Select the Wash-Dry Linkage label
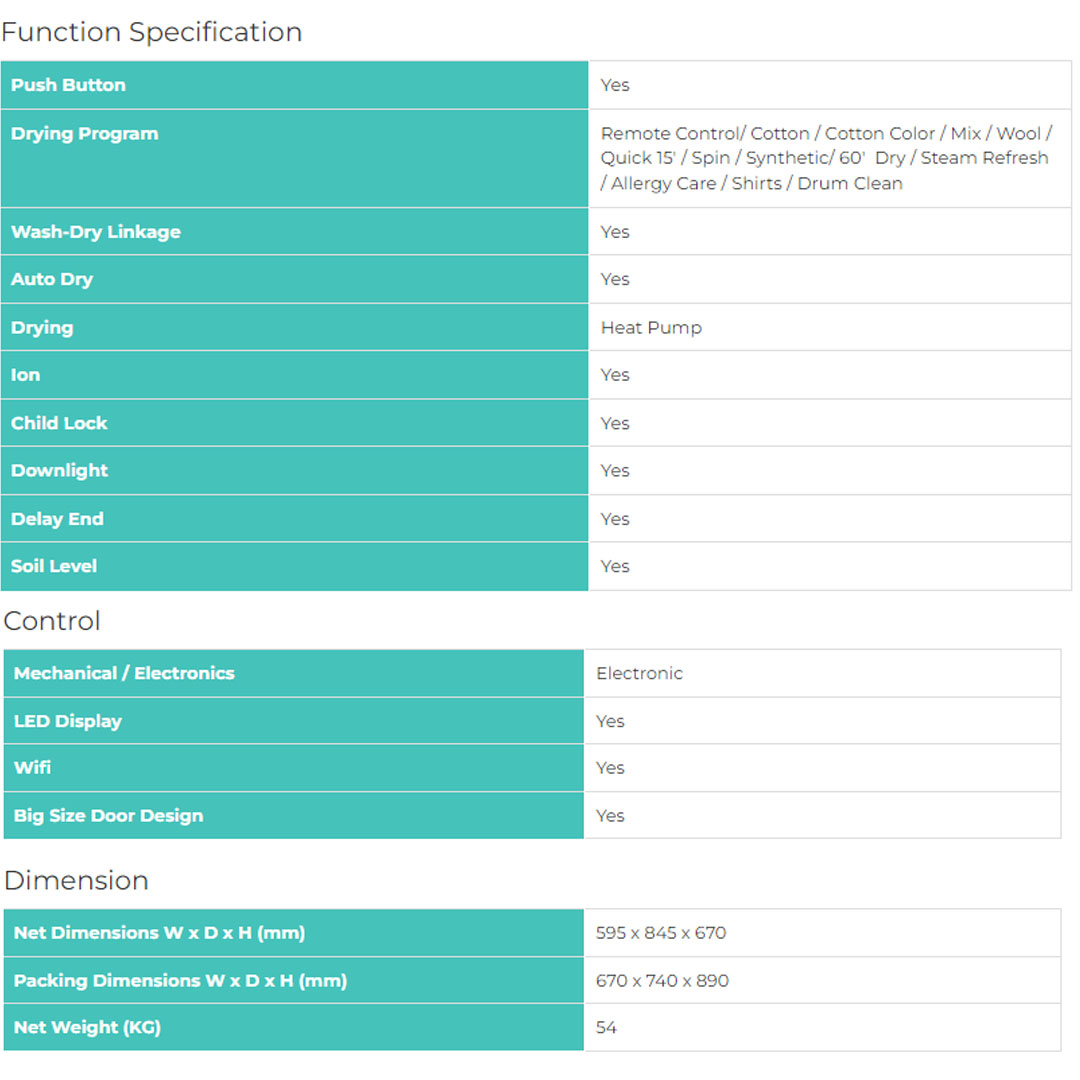The width and height of the screenshot is (1080, 1080). (96, 232)
